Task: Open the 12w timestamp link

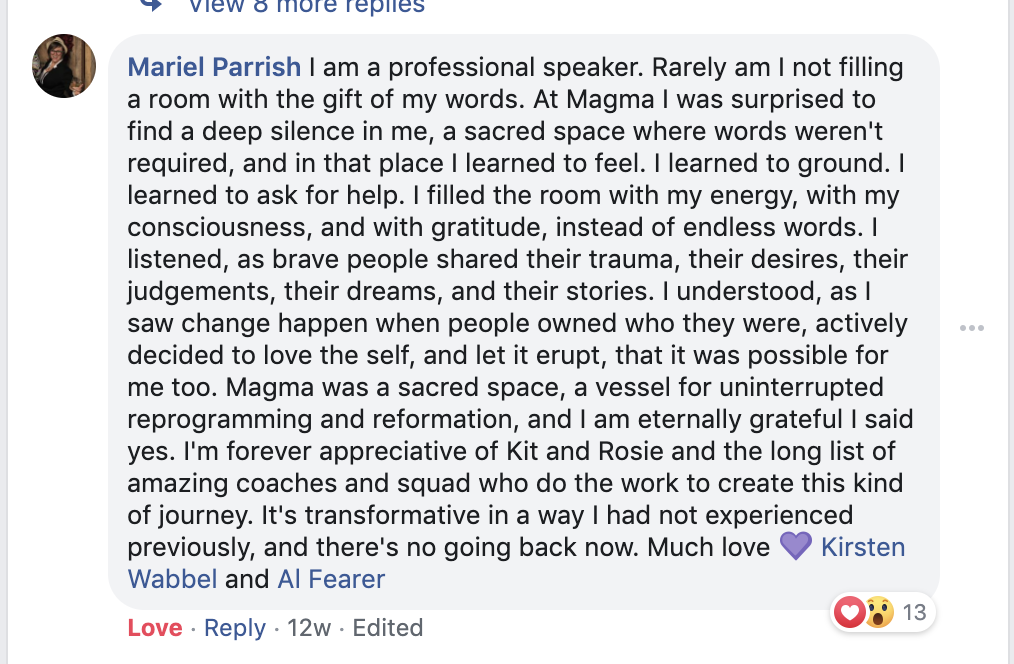Action: coord(309,628)
